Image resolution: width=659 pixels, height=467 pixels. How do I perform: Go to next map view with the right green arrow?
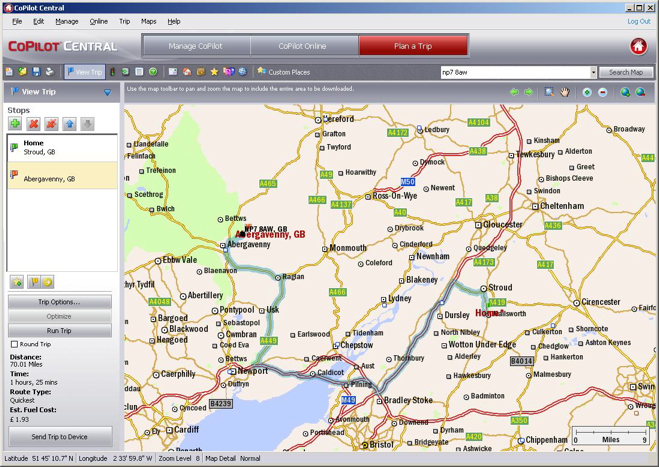click(x=528, y=92)
